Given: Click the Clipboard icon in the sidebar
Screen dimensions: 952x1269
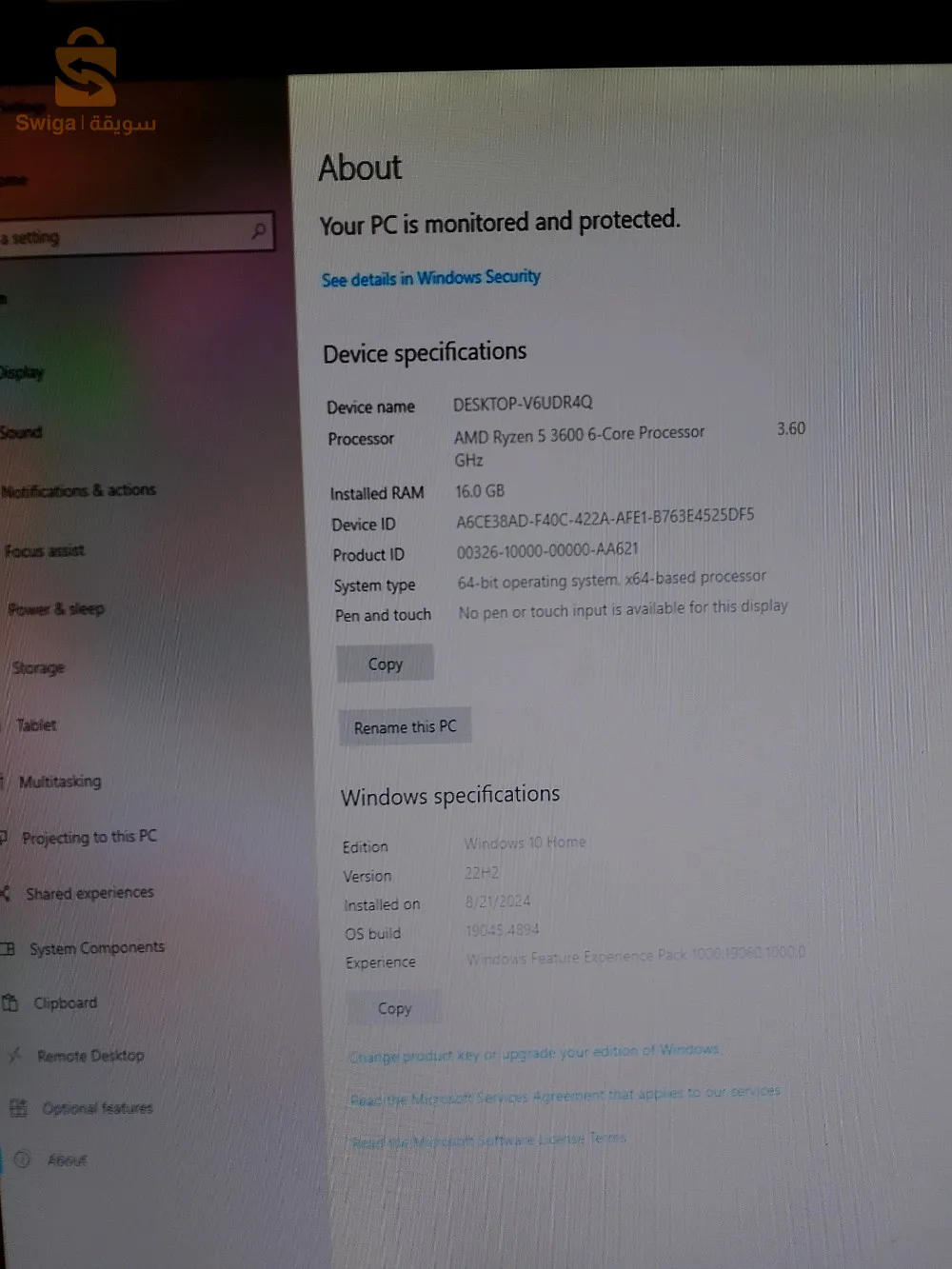Looking at the screenshot, I should 10,1002.
